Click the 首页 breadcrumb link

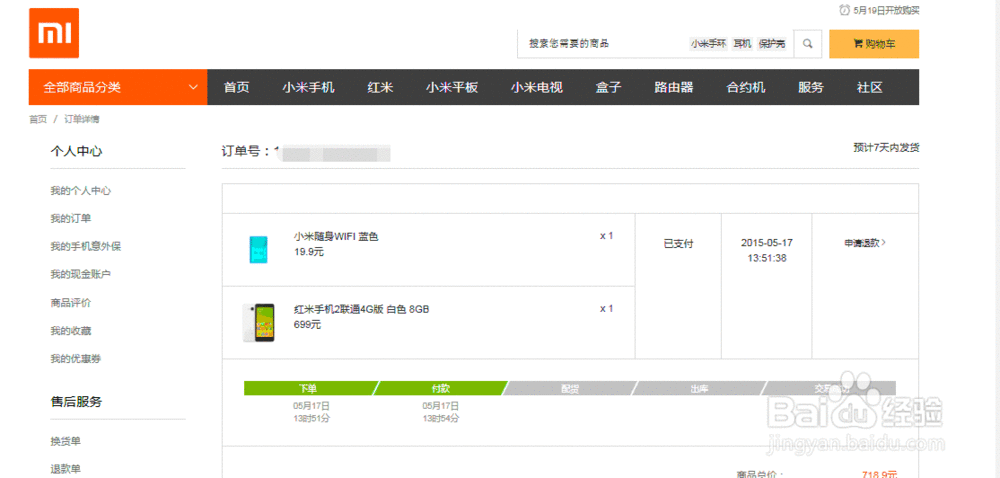tap(38, 119)
